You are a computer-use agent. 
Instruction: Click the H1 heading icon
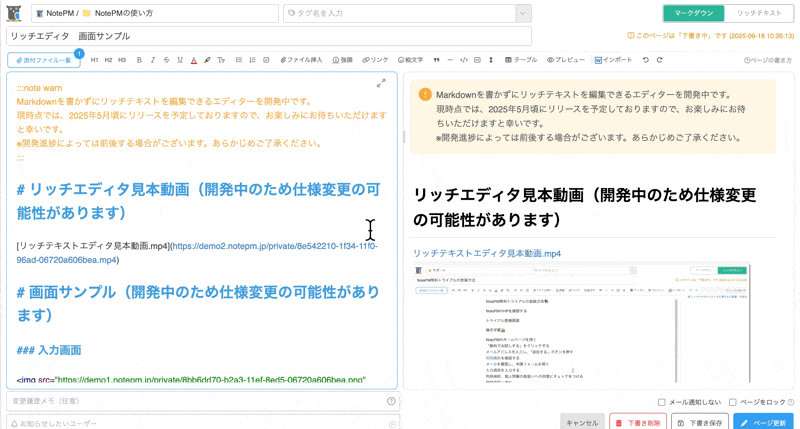point(94,60)
